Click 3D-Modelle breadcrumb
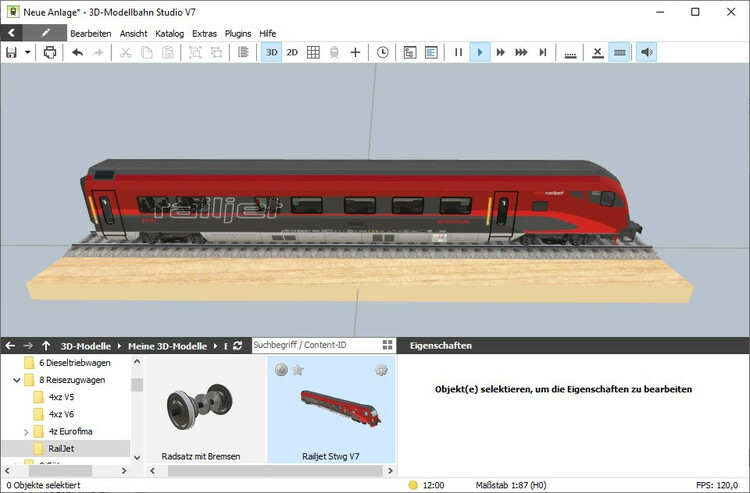 pos(85,346)
